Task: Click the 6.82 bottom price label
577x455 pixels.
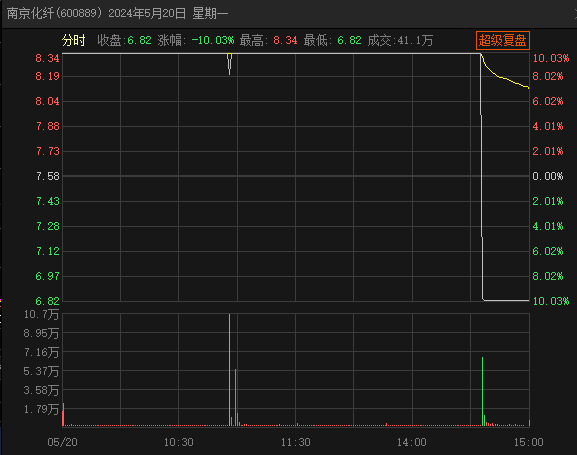Action: 47,301
